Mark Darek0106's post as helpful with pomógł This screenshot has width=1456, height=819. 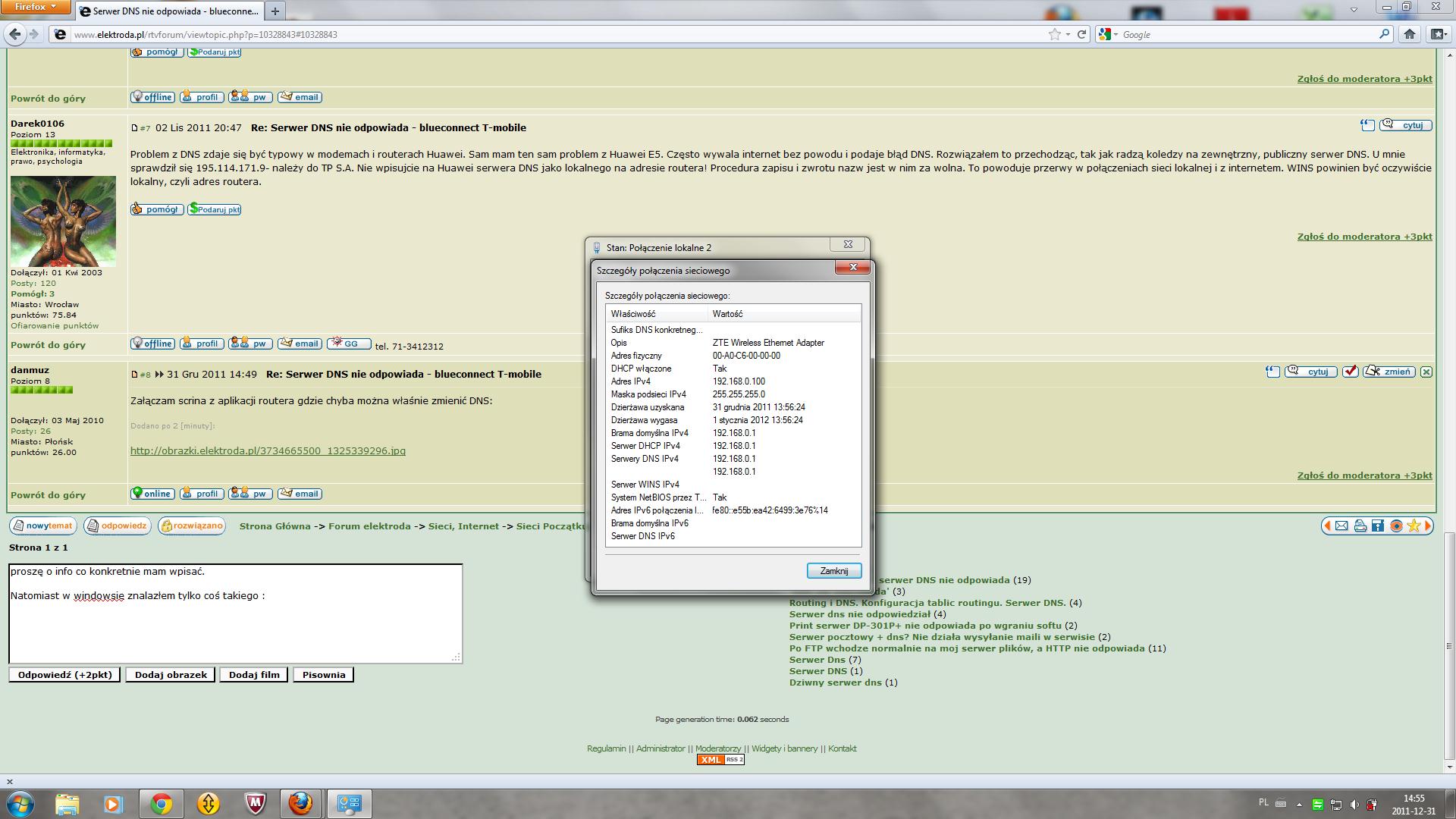click(157, 209)
